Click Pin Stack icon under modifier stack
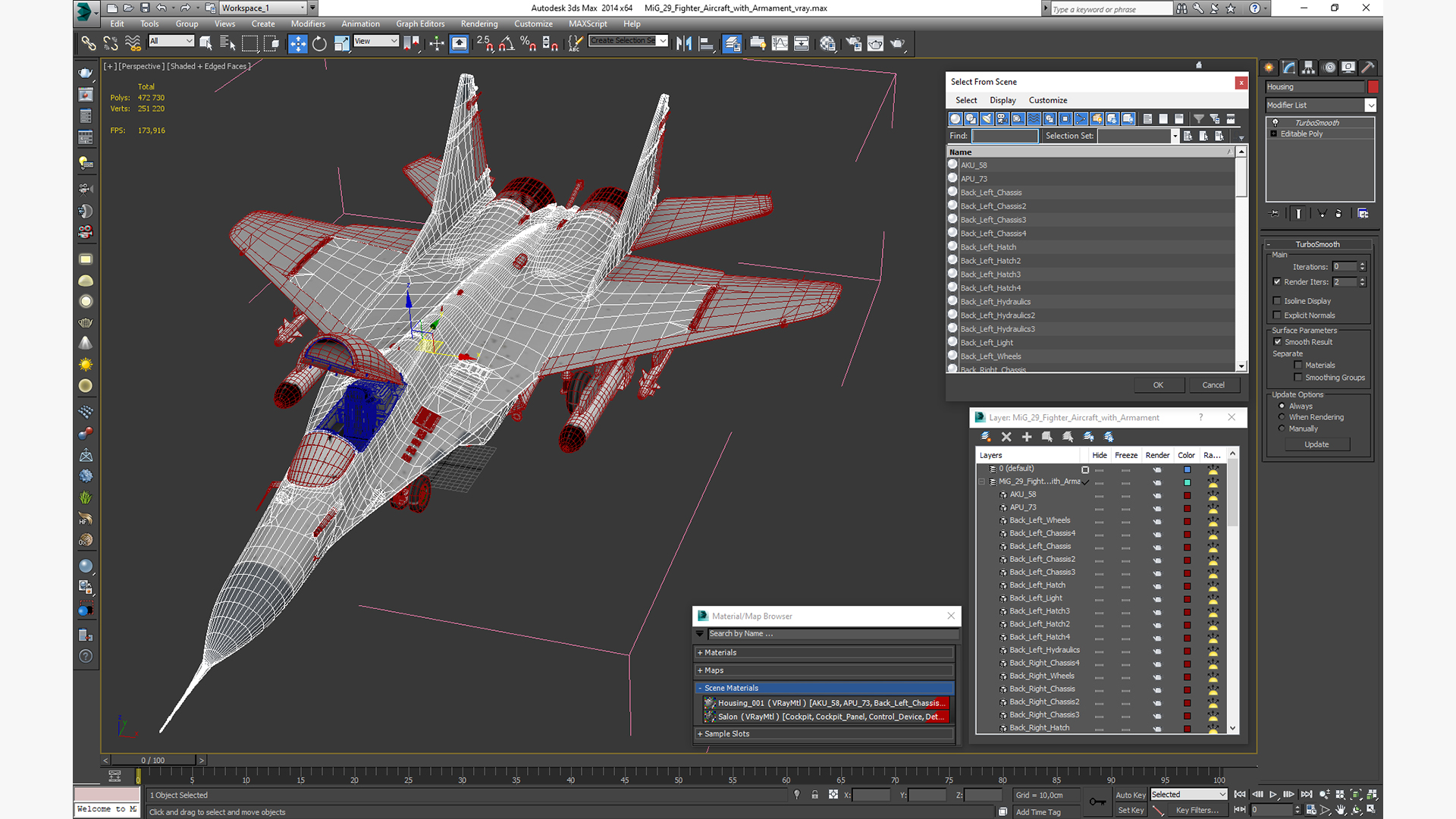The image size is (1456, 819). (x=1275, y=214)
